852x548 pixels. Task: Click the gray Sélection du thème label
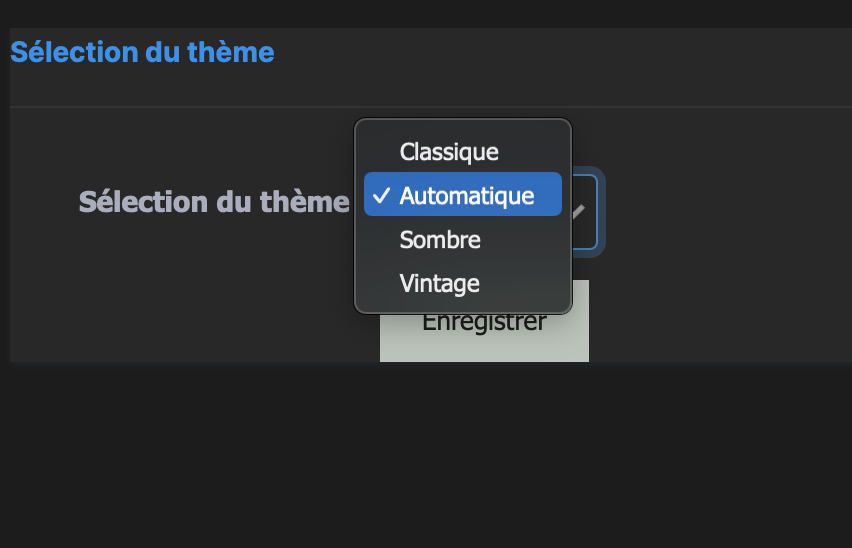[x=214, y=202]
